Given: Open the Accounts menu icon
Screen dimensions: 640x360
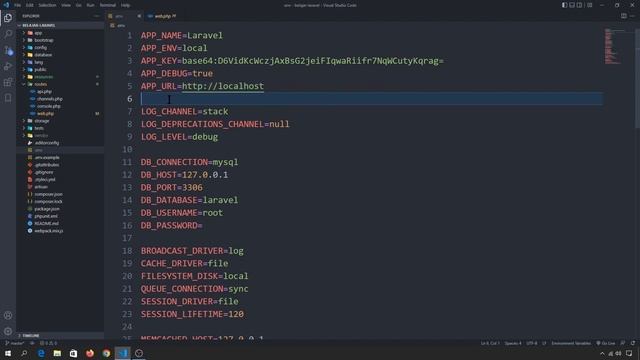Looking at the screenshot, I should click(8, 315).
